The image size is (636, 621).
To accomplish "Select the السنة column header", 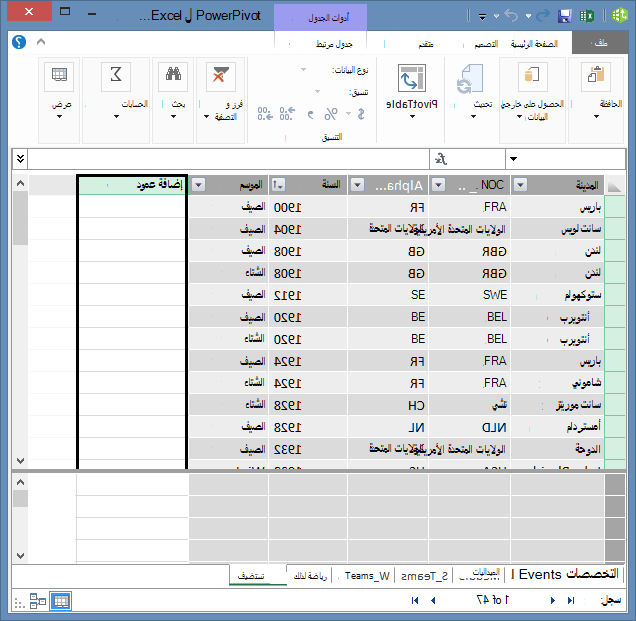I will [308, 185].
